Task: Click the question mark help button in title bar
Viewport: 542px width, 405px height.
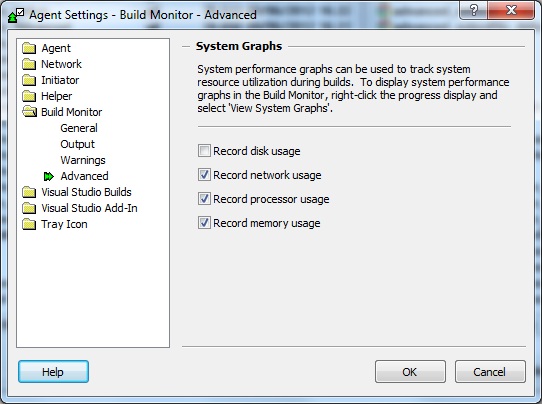Action: point(474,10)
